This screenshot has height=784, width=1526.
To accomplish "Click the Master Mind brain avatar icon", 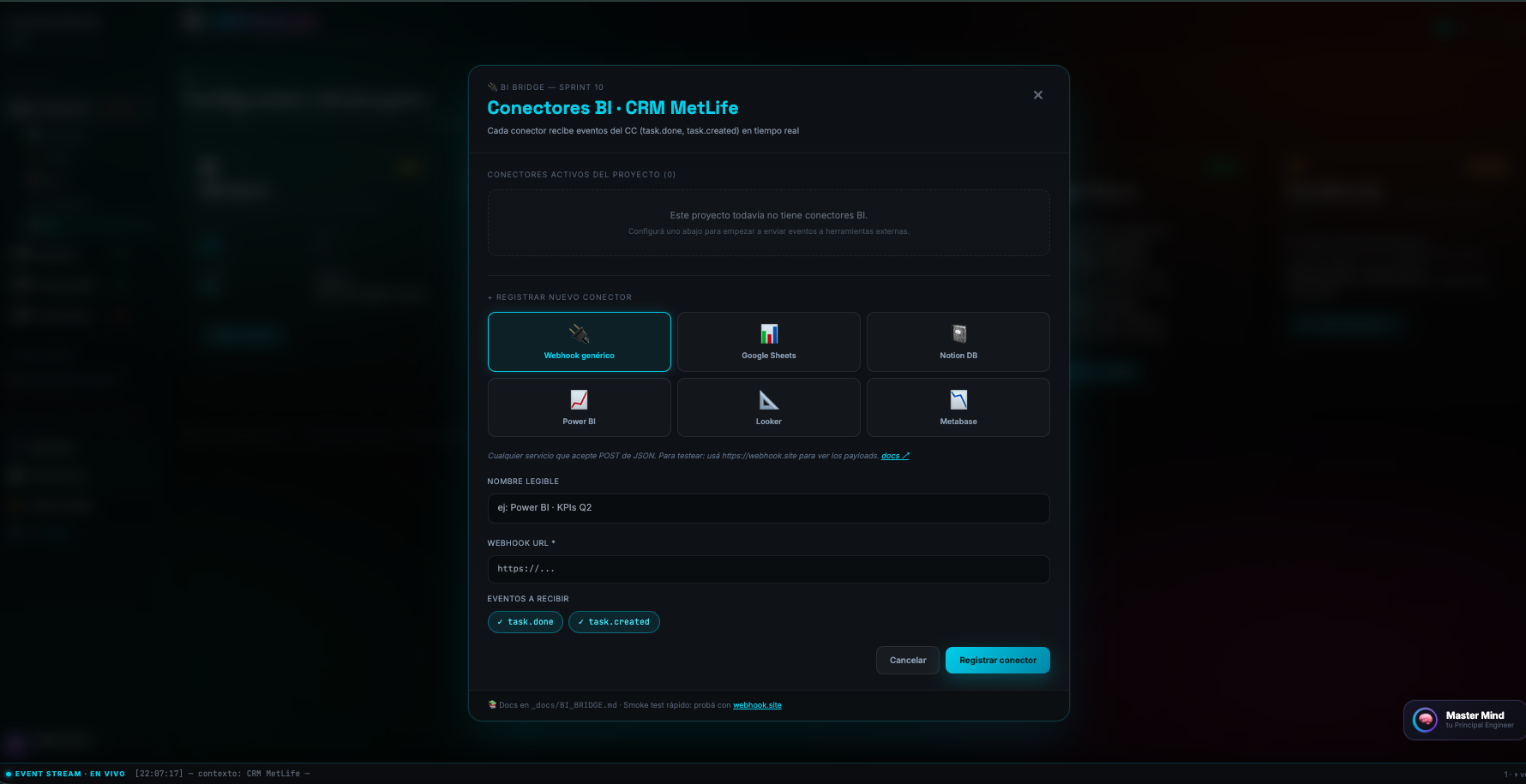I will (1425, 720).
